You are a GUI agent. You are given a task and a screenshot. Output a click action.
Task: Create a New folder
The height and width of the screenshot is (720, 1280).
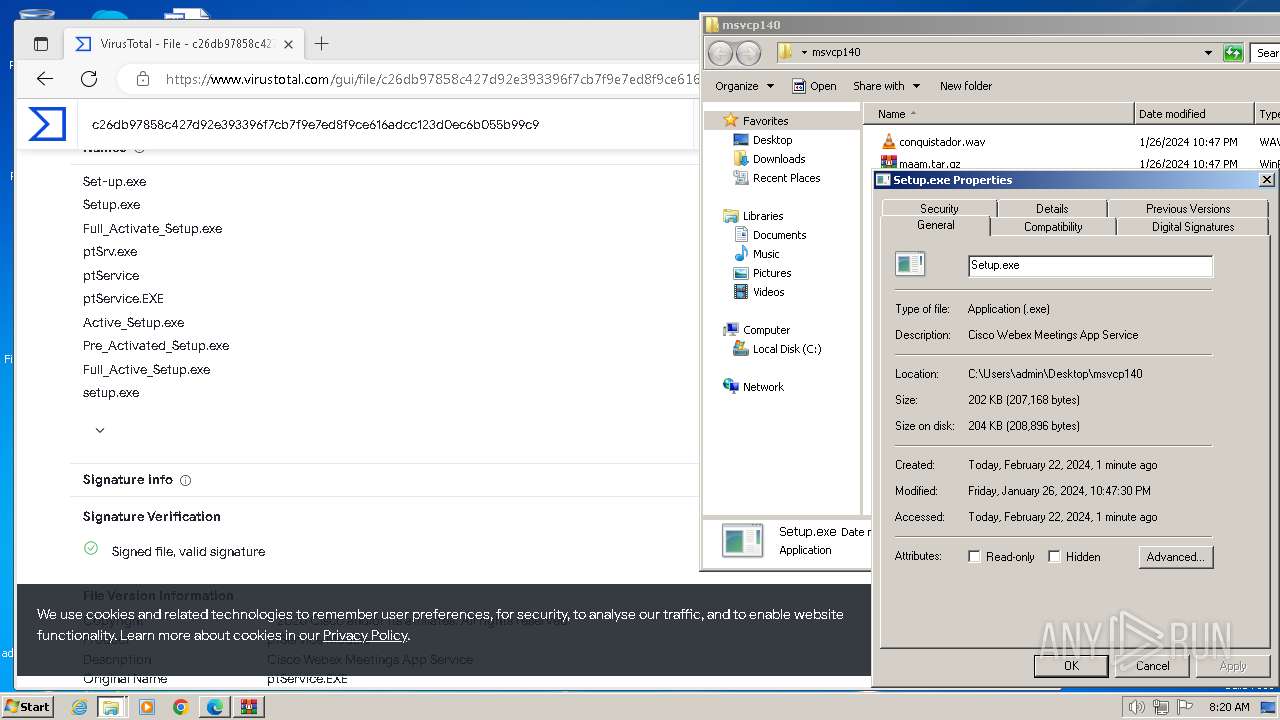coord(966,86)
